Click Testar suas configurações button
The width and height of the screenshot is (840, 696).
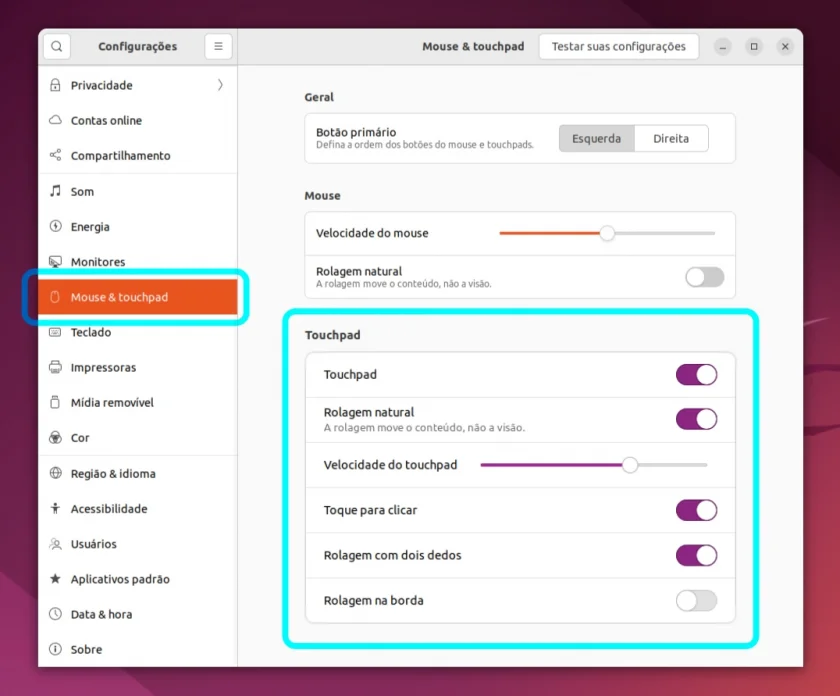tap(619, 47)
